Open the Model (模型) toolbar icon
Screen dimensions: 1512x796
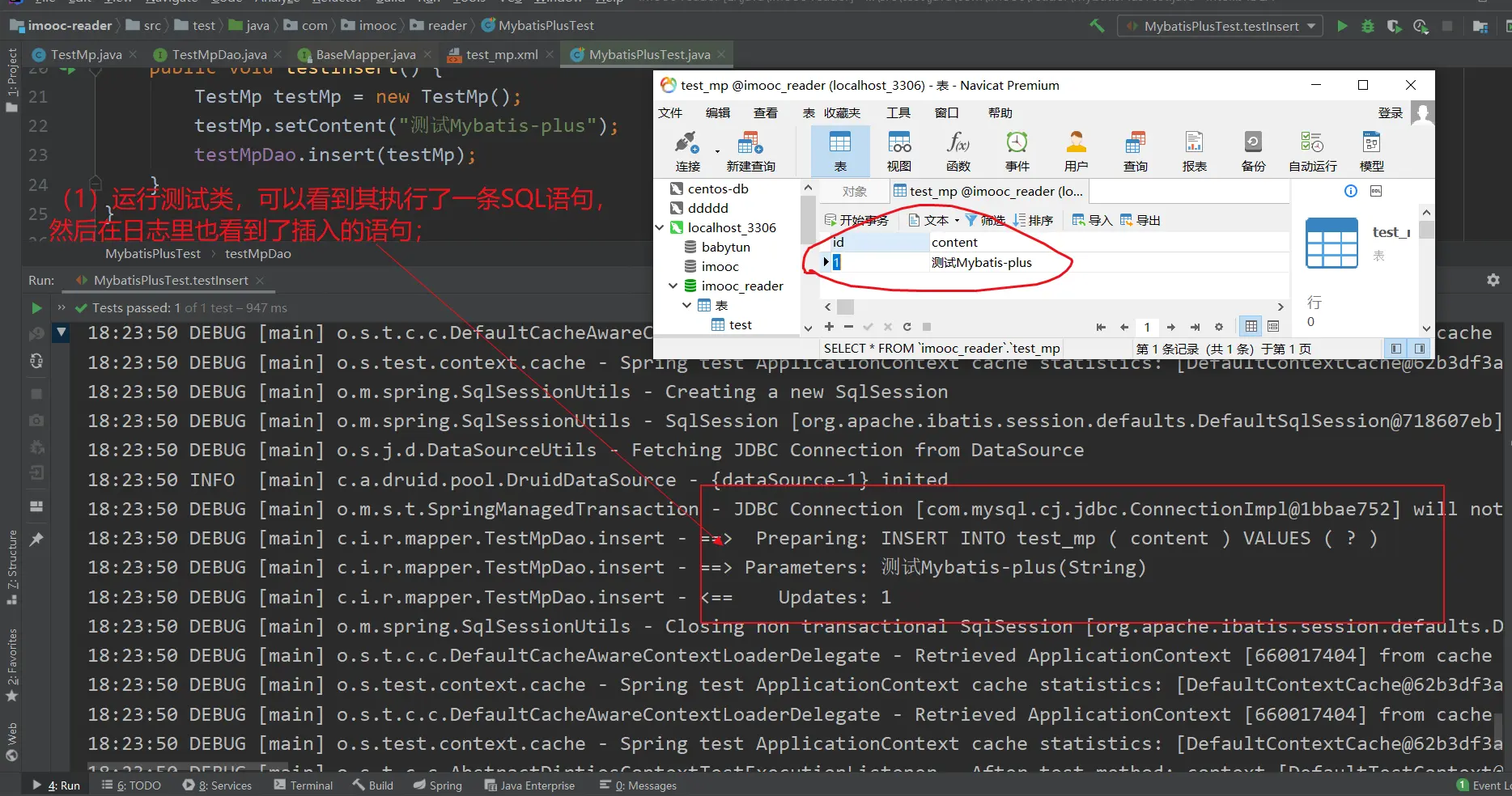[1371, 151]
